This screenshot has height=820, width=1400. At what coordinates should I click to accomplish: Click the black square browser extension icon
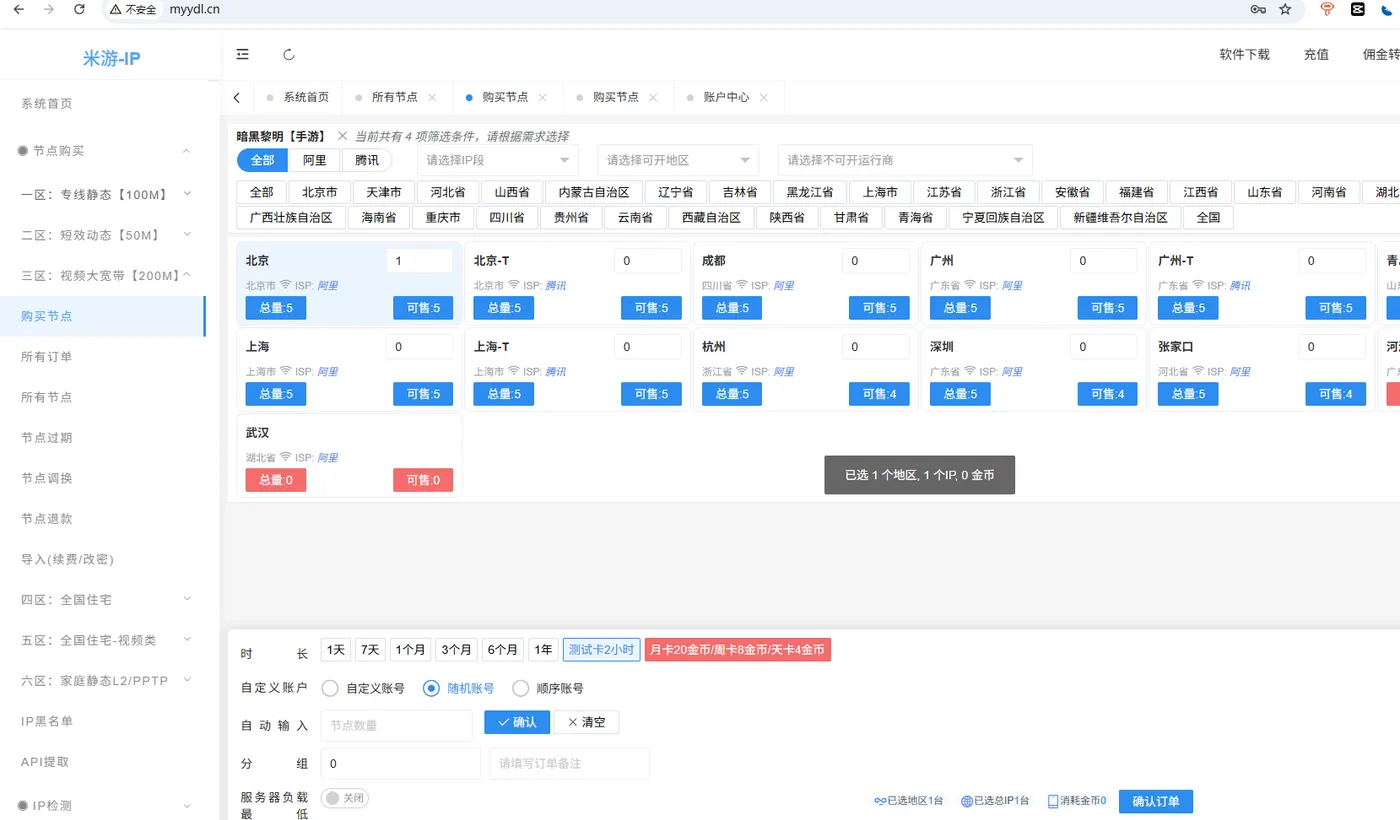tap(1357, 9)
